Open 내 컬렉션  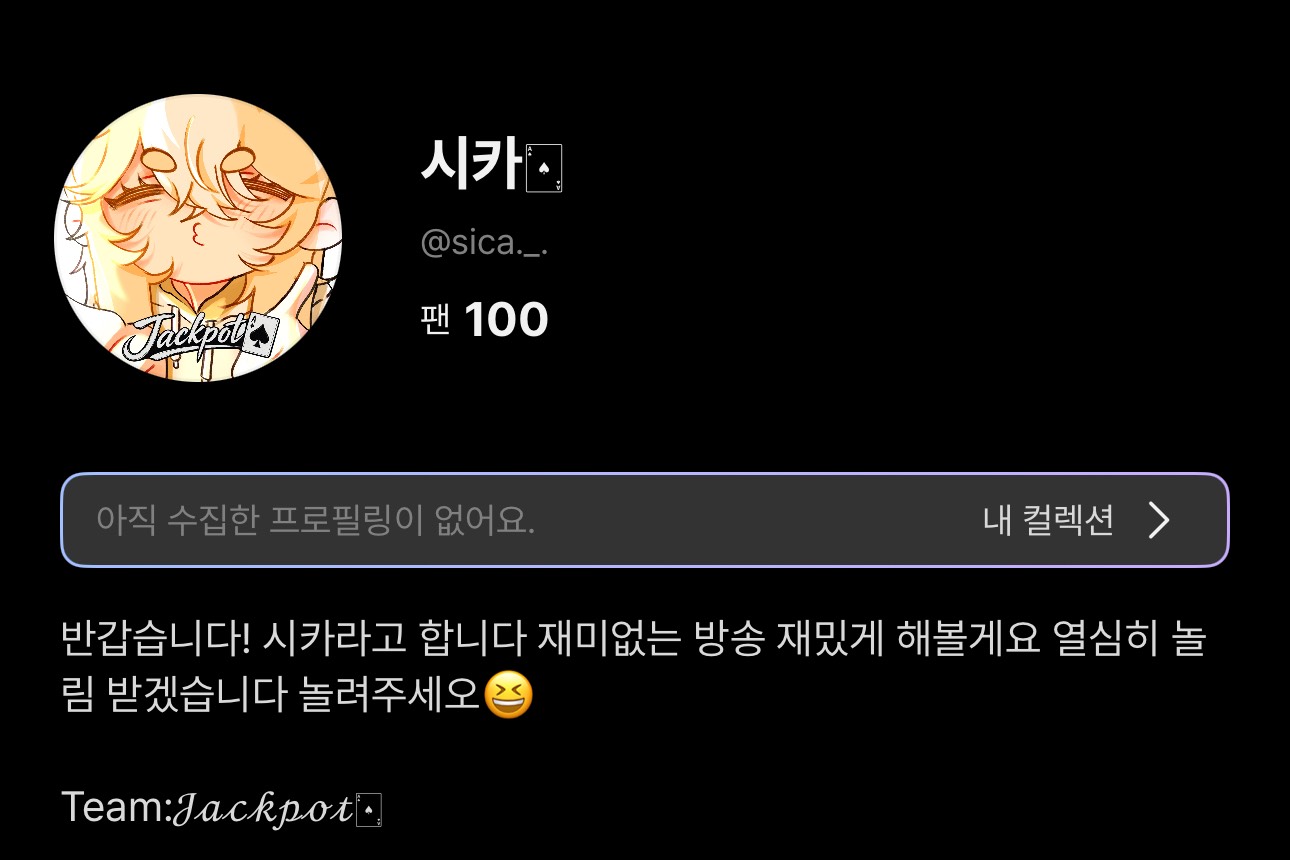(x=1048, y=520)
